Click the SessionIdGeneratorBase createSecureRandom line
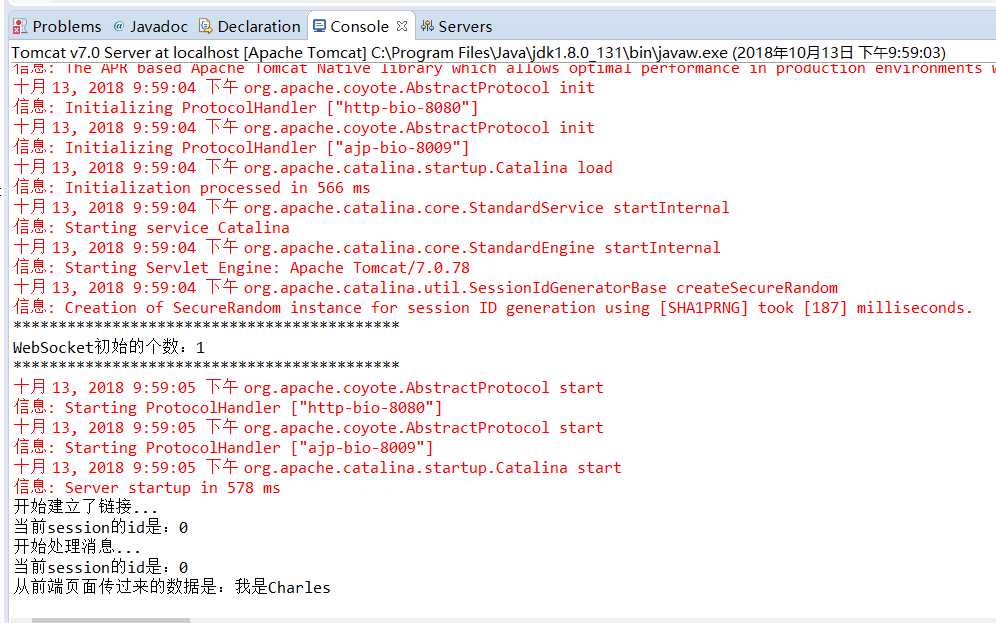This screenshot has width=996, height=623. (x=426, y=288)
